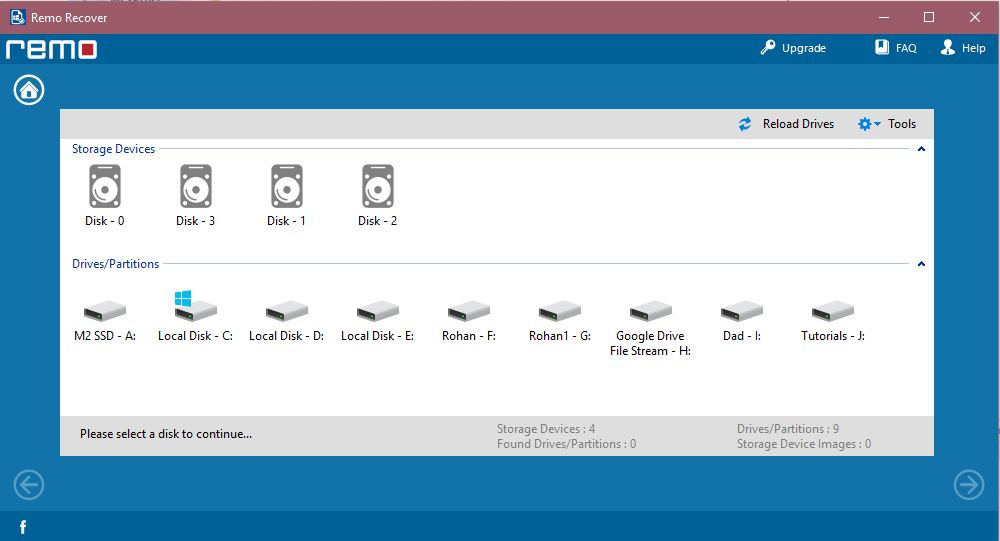The height and width of the screenshot is (541, 1000).
Task: Choose the Local Disk - D: partition
Action: click(x=286, y=312)
